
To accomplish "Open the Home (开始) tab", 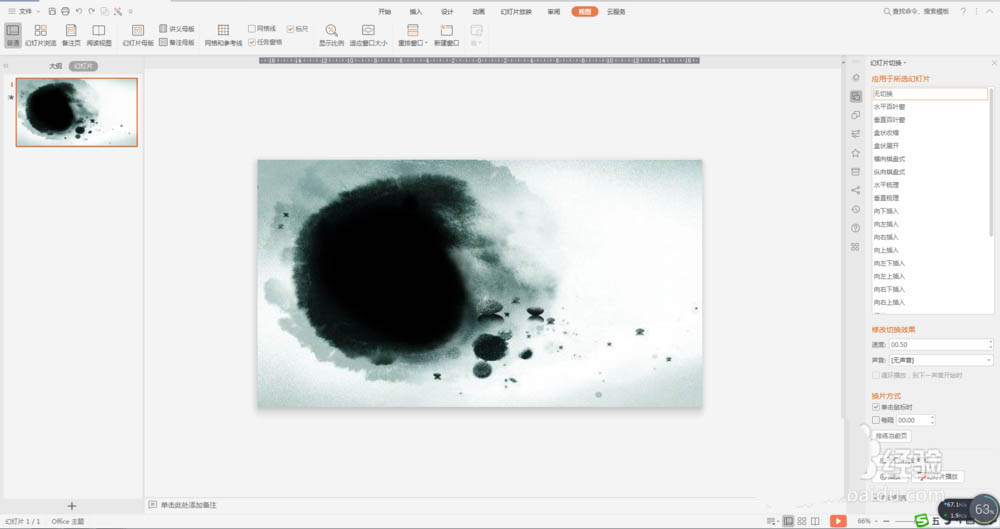I will [x=385, y=11].
